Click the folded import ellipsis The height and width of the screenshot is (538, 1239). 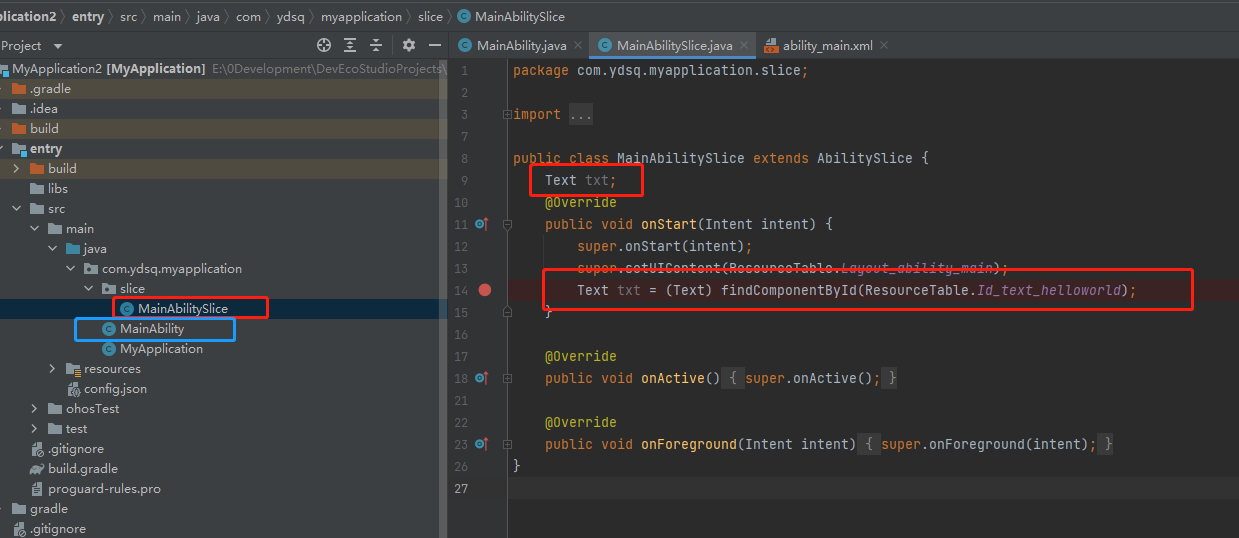581,115
